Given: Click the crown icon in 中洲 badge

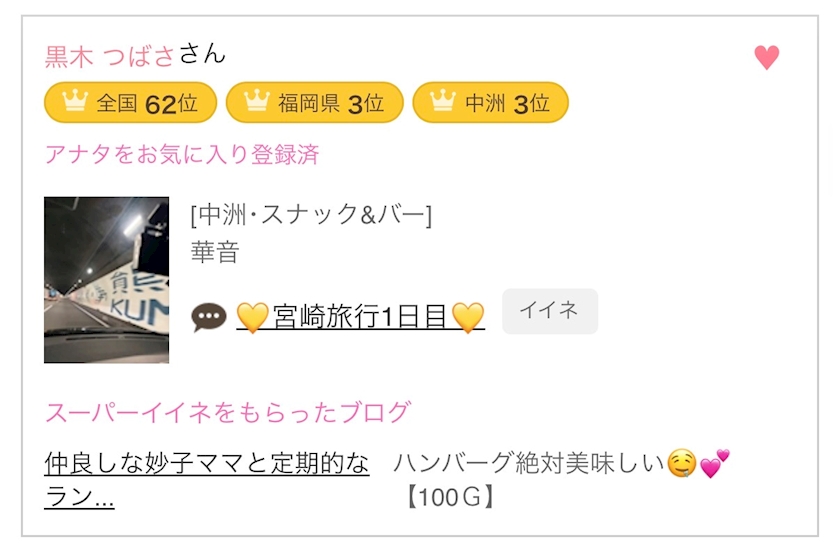Looking at the screenshot, I should coord(442,102).
